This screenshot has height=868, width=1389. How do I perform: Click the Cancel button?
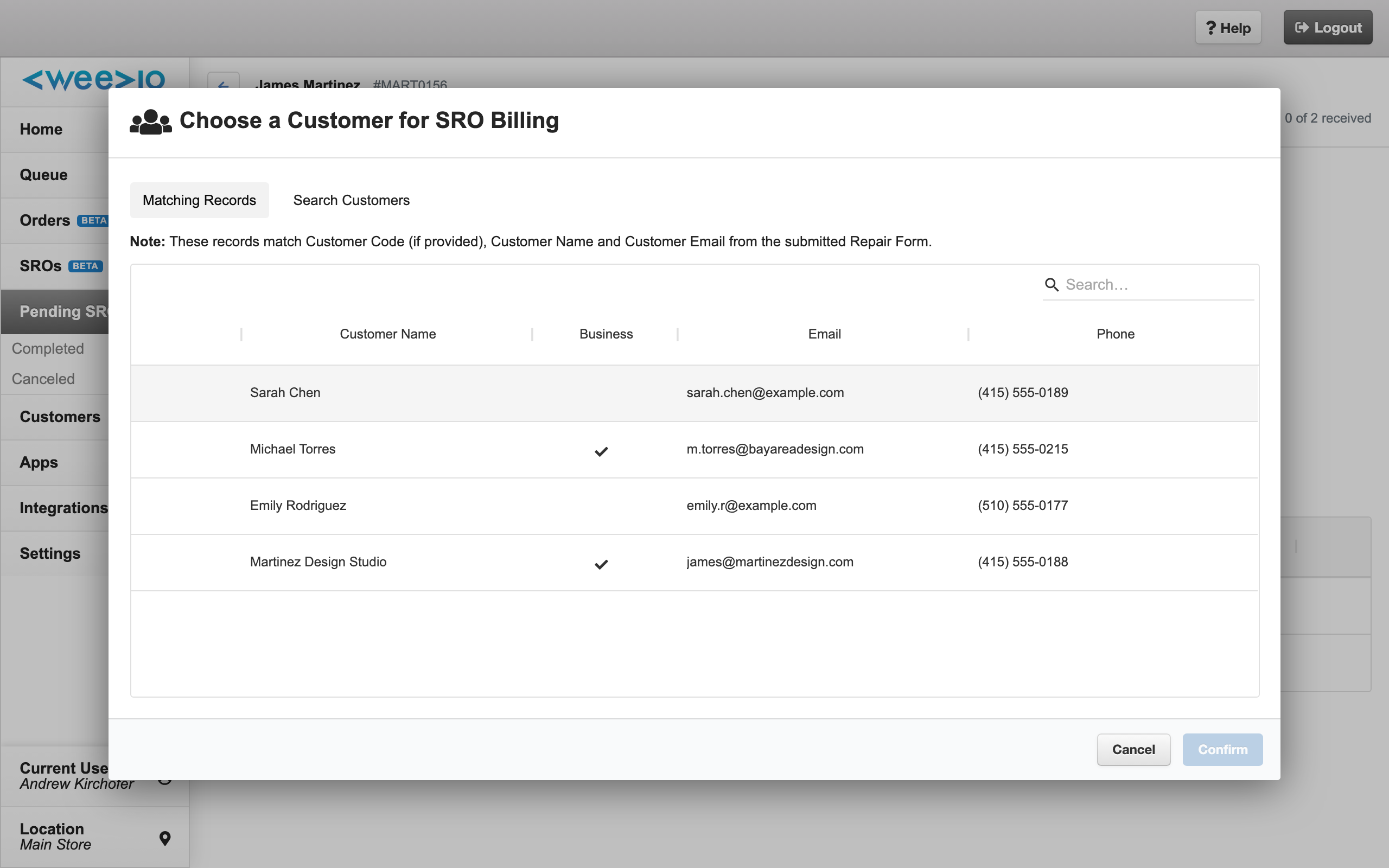click(1133, 749)
